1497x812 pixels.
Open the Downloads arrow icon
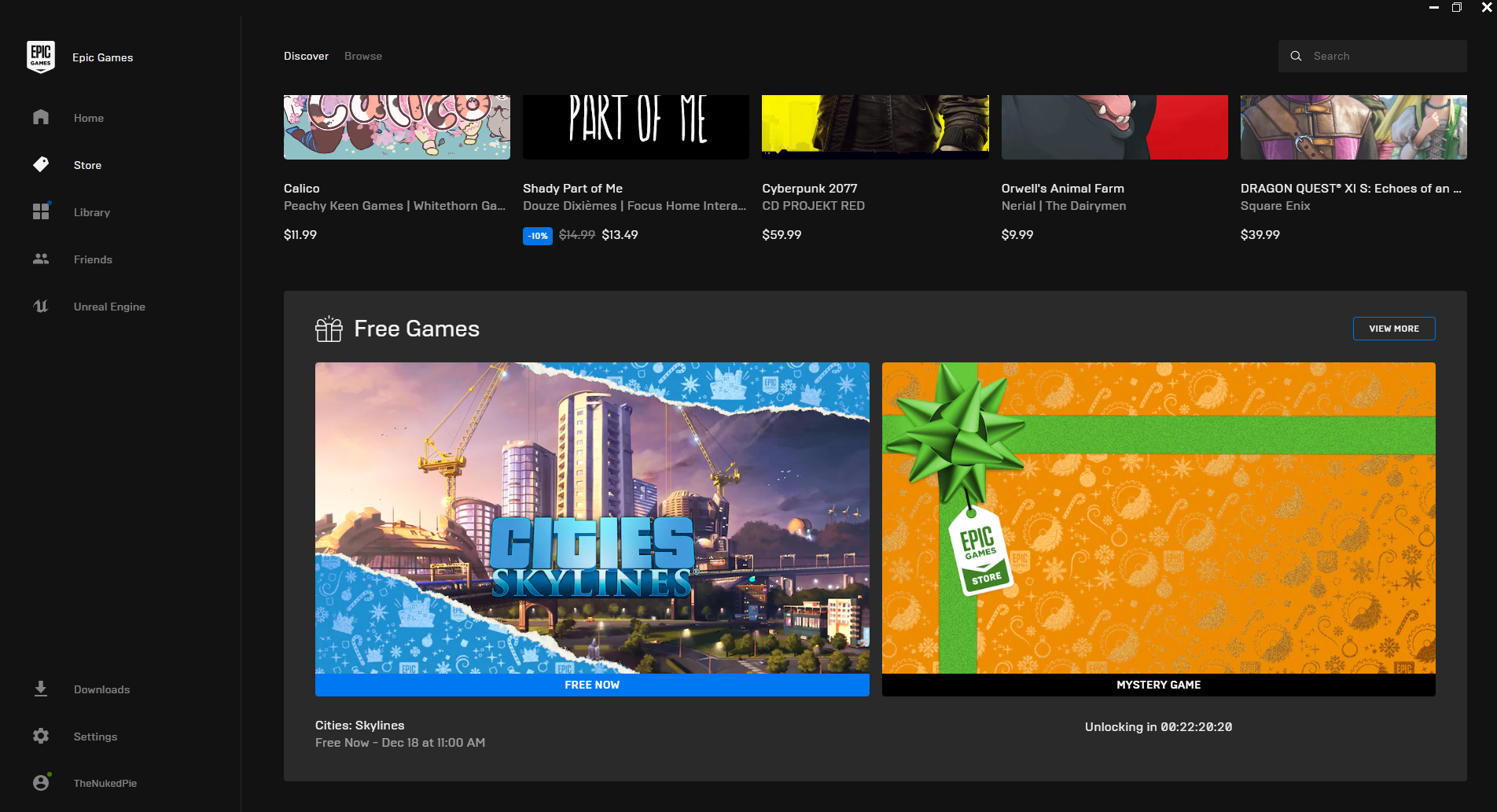click(41, 689)
